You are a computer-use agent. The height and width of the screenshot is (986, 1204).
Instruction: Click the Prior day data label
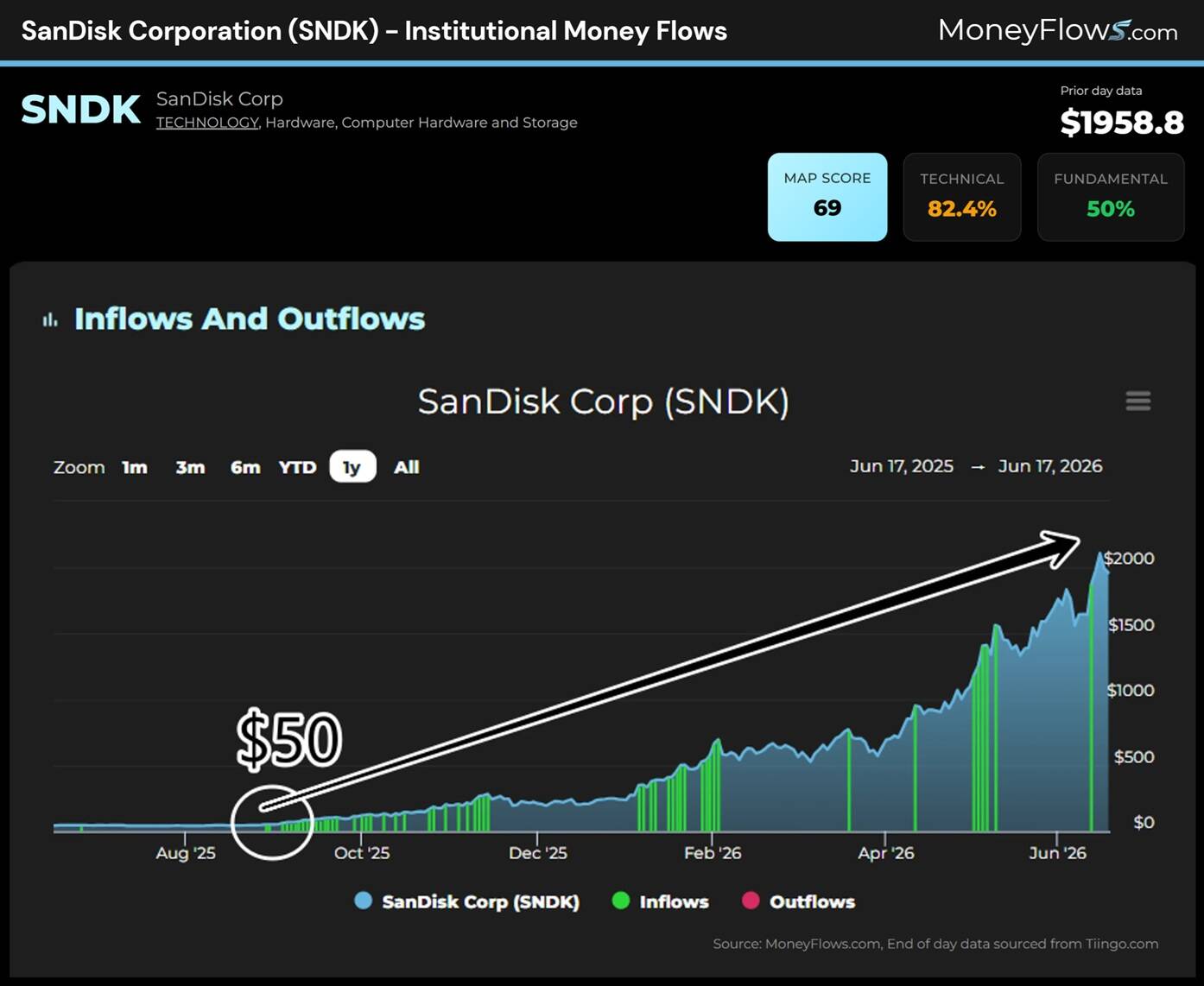pos(1101,91)
